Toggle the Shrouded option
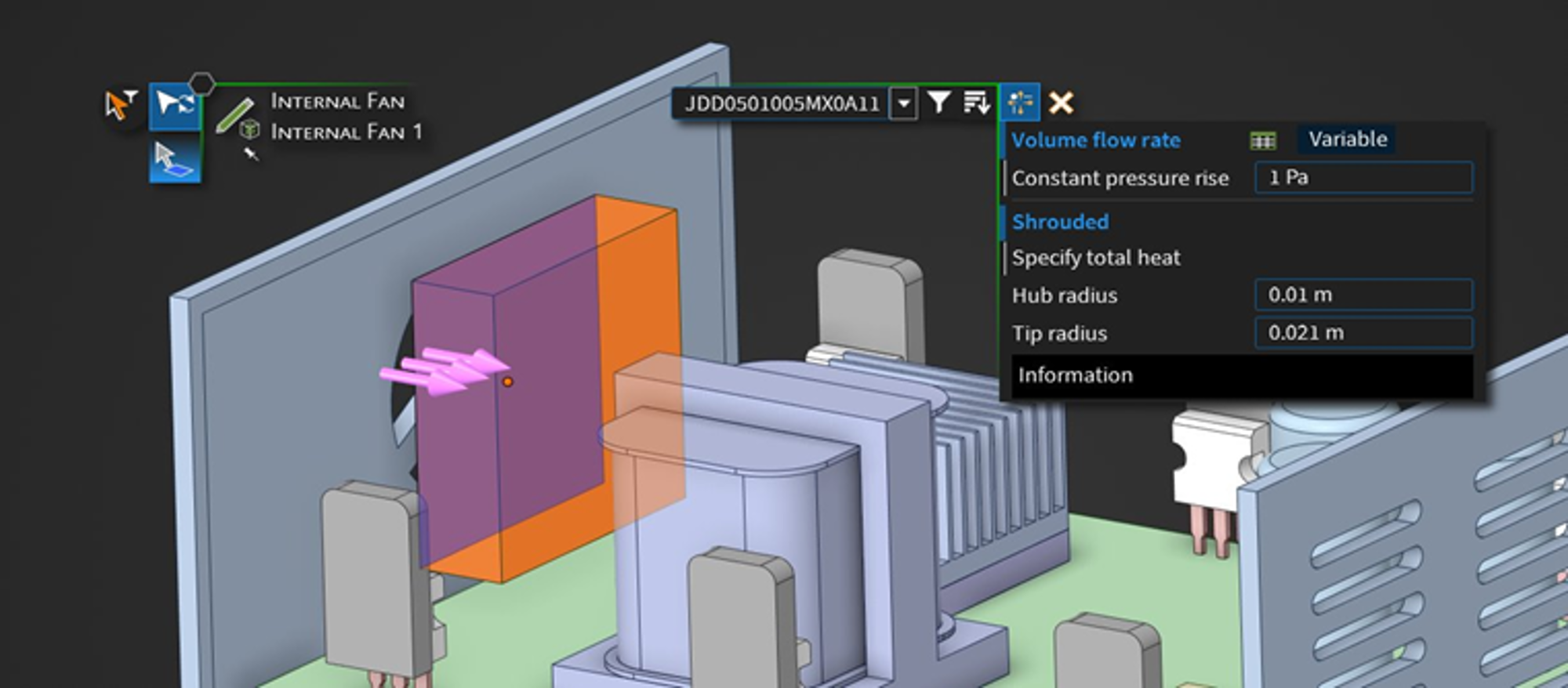The image size is (1568, 688). [1060, 222]
